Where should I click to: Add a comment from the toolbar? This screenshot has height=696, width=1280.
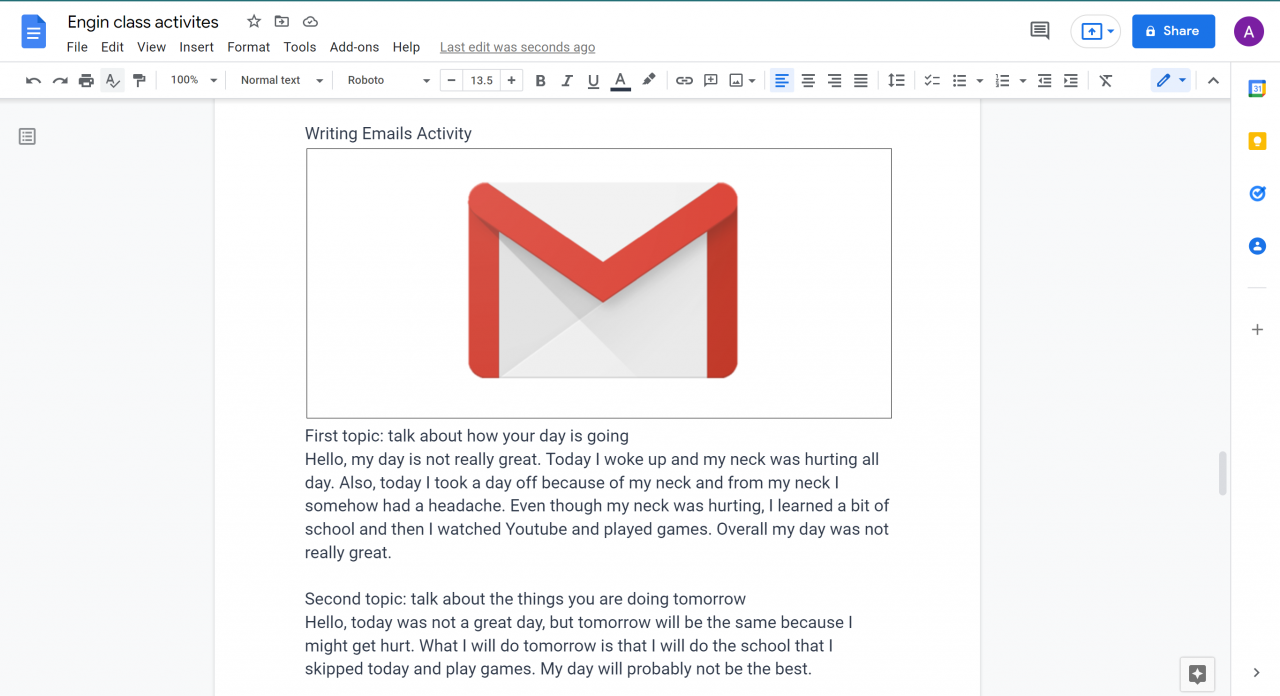(711, 80)
